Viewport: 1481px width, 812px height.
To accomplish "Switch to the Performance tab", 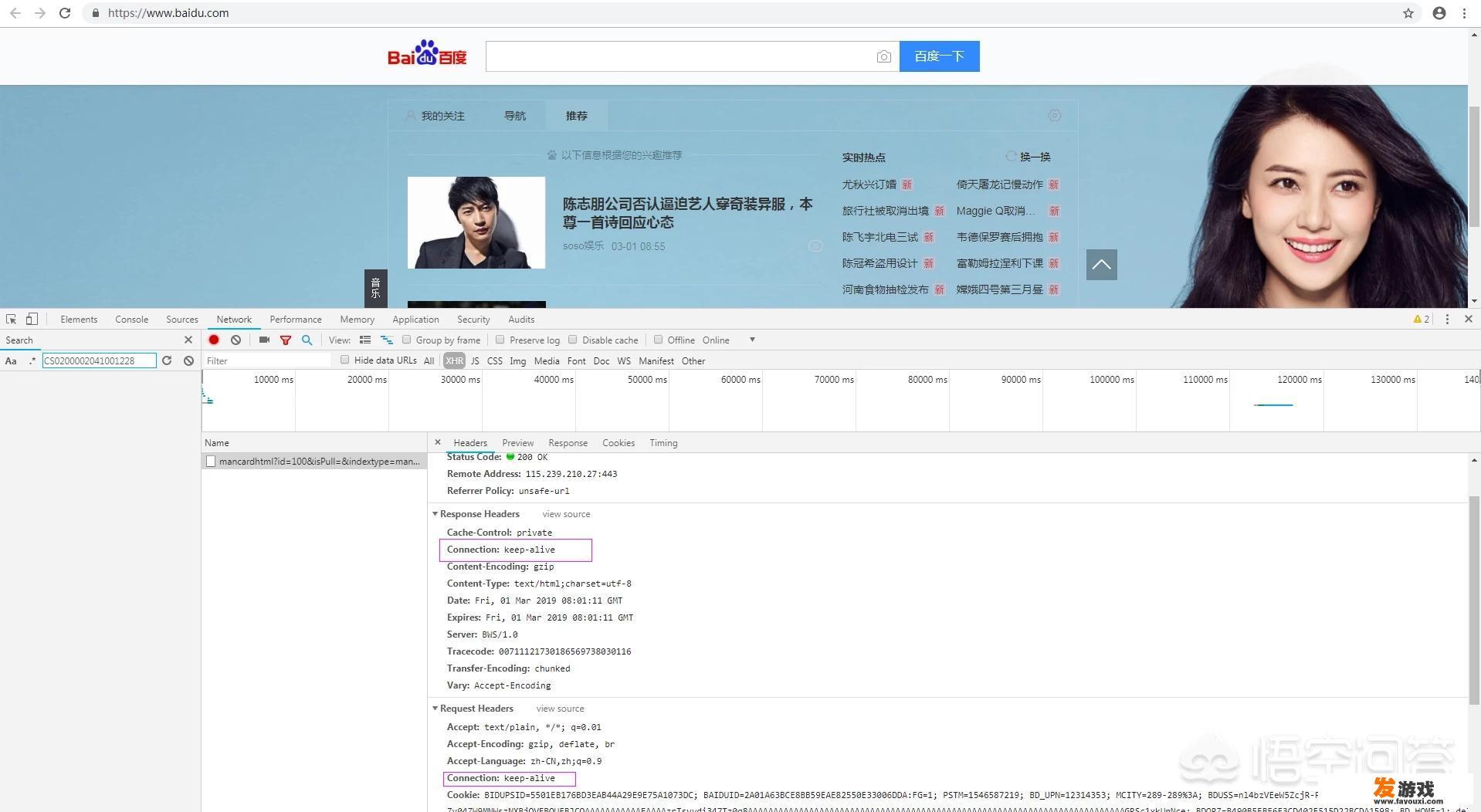I will point(296,319).
